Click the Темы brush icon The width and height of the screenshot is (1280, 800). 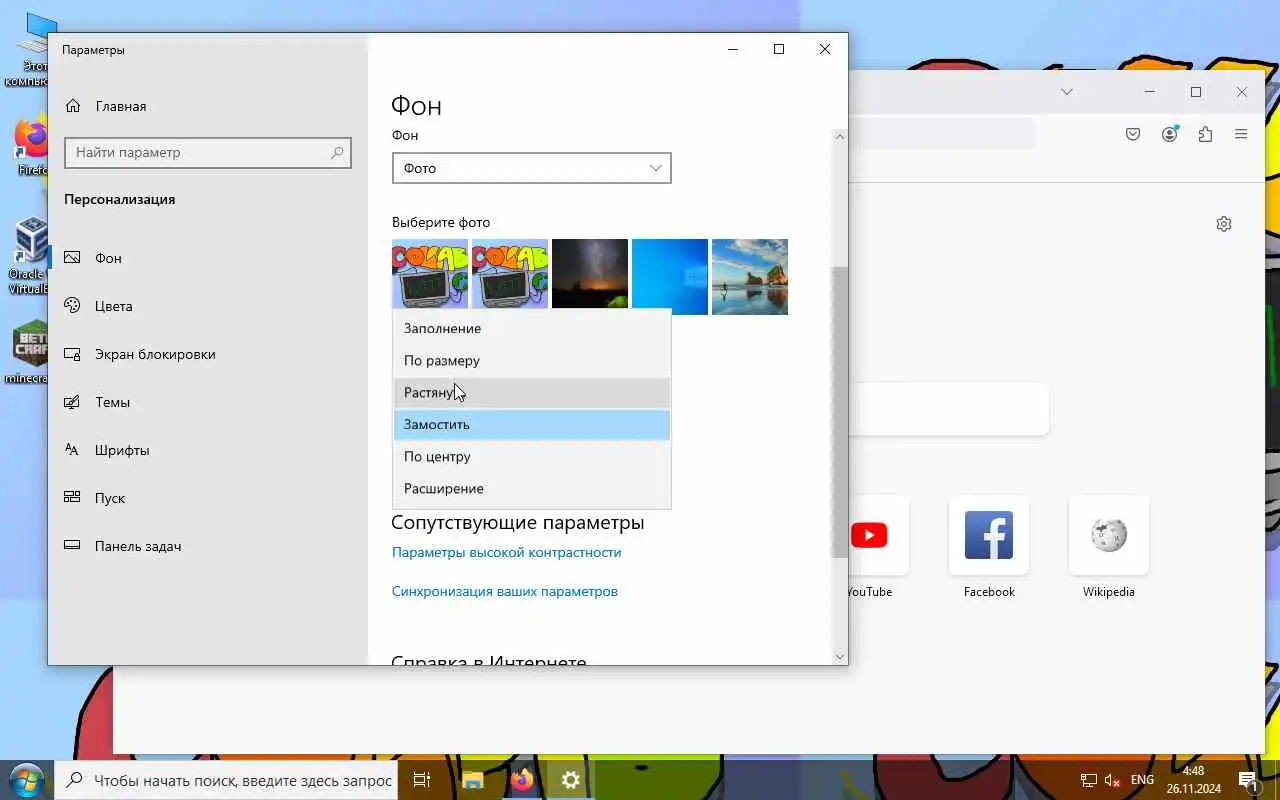click(72, 402)
